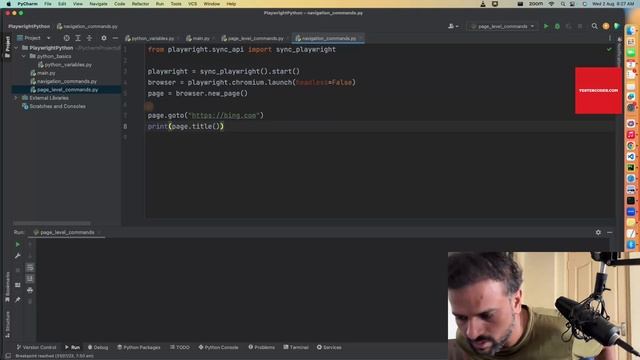Open the Terminal tool window

click(296, 347)
